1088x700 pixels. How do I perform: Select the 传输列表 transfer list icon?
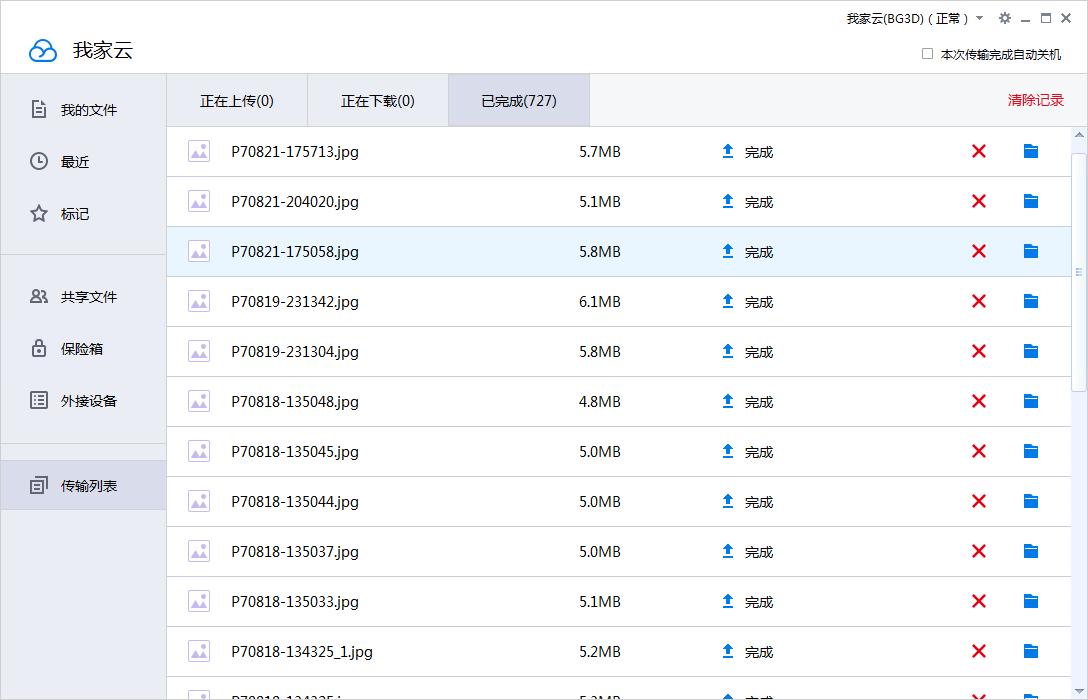(40, 485)
